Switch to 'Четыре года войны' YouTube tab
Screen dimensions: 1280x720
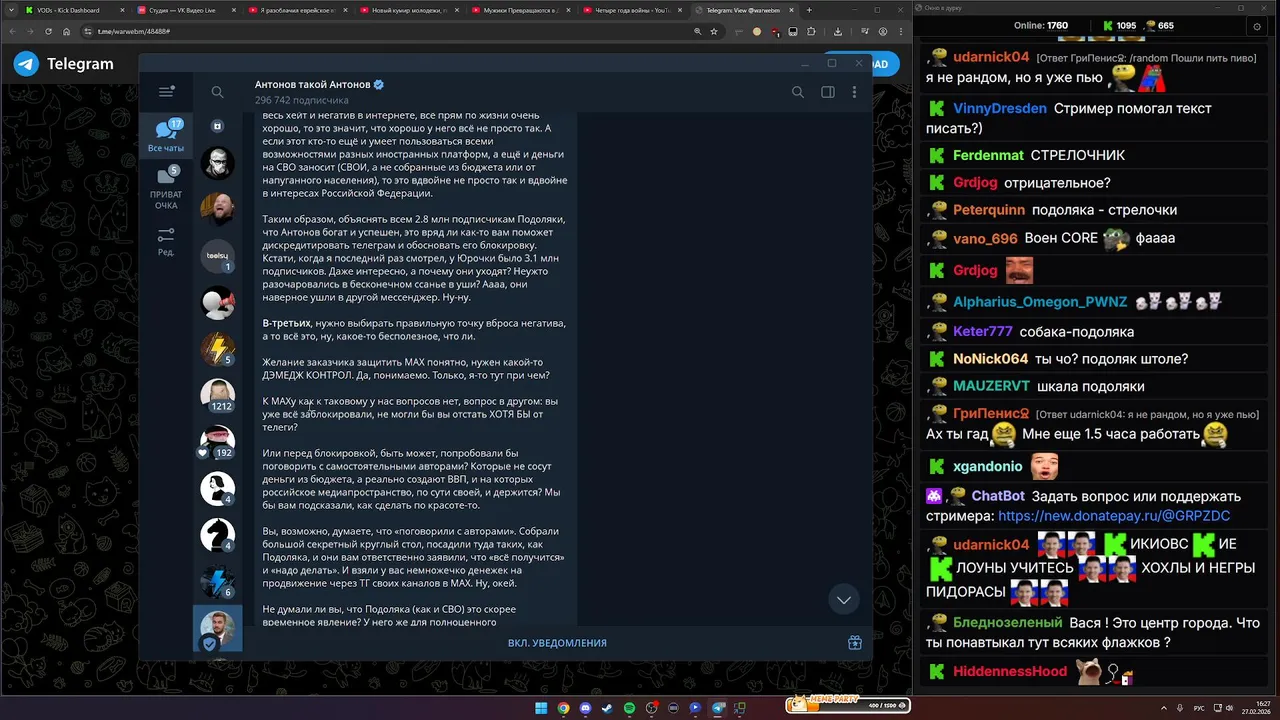pos(631,10)
